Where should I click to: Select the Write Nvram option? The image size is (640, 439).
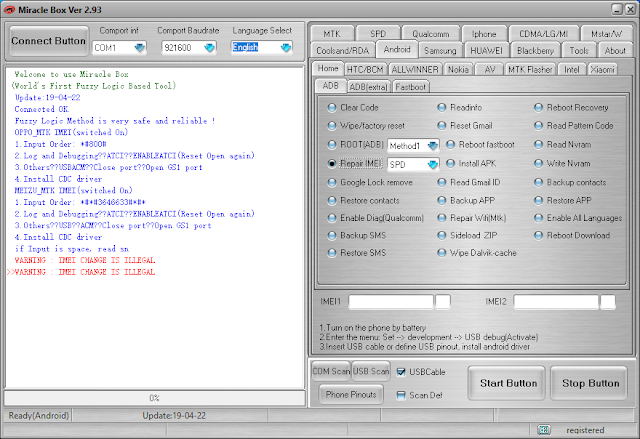coord(538,164)
